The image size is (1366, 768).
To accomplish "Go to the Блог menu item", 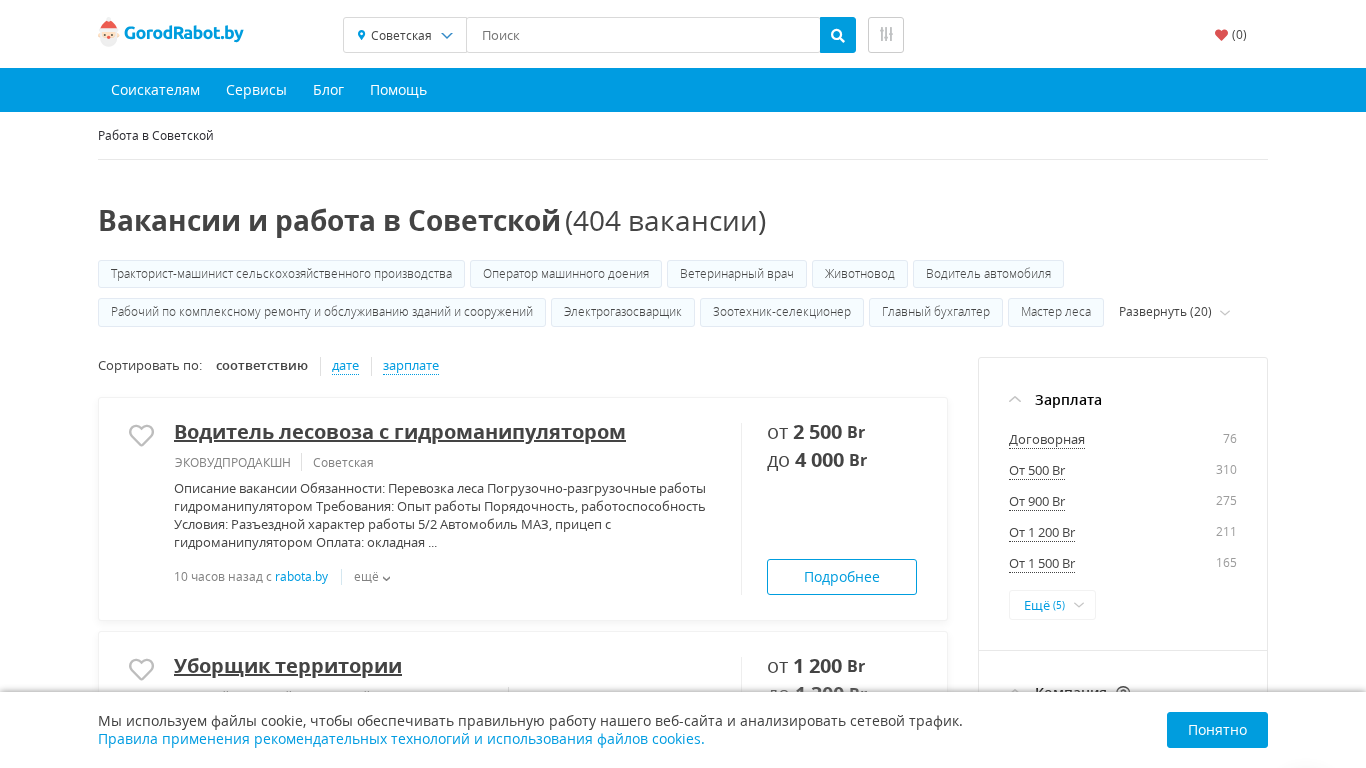I will pyautogui.click(x=328, y=90).
